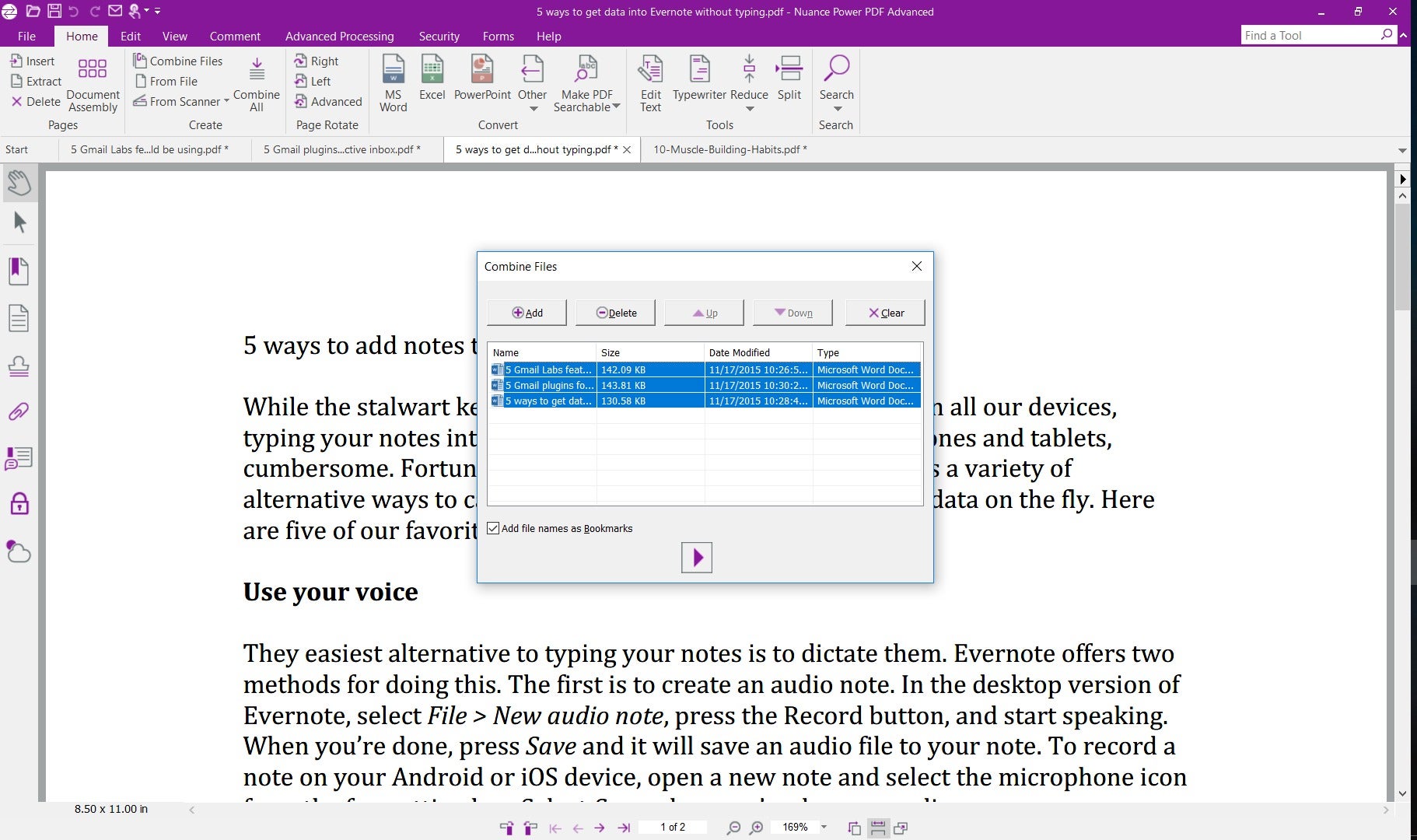Open the Security lock panel
1417x840 pixels.
[19, 504]
